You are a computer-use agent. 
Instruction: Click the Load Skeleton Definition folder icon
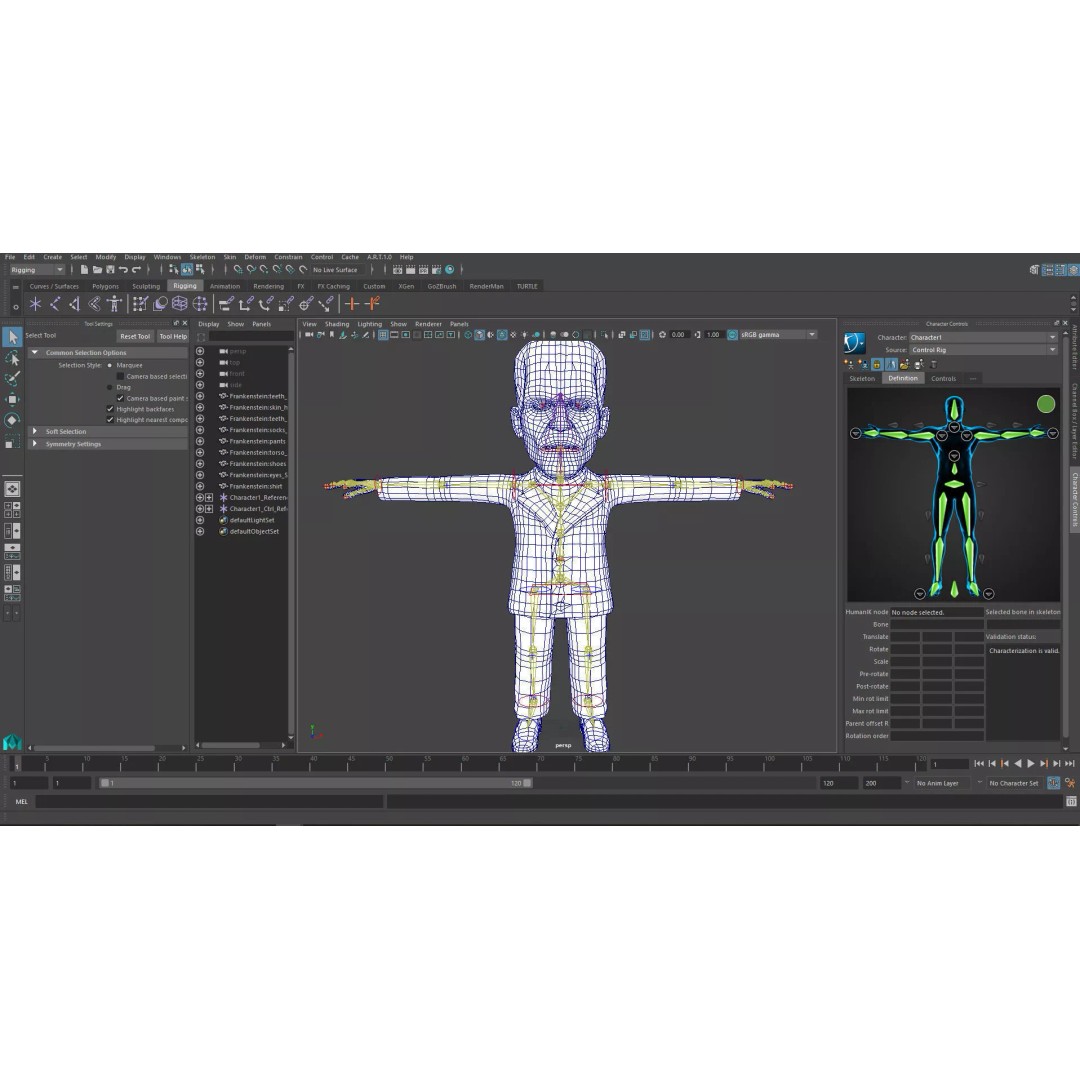904,364
